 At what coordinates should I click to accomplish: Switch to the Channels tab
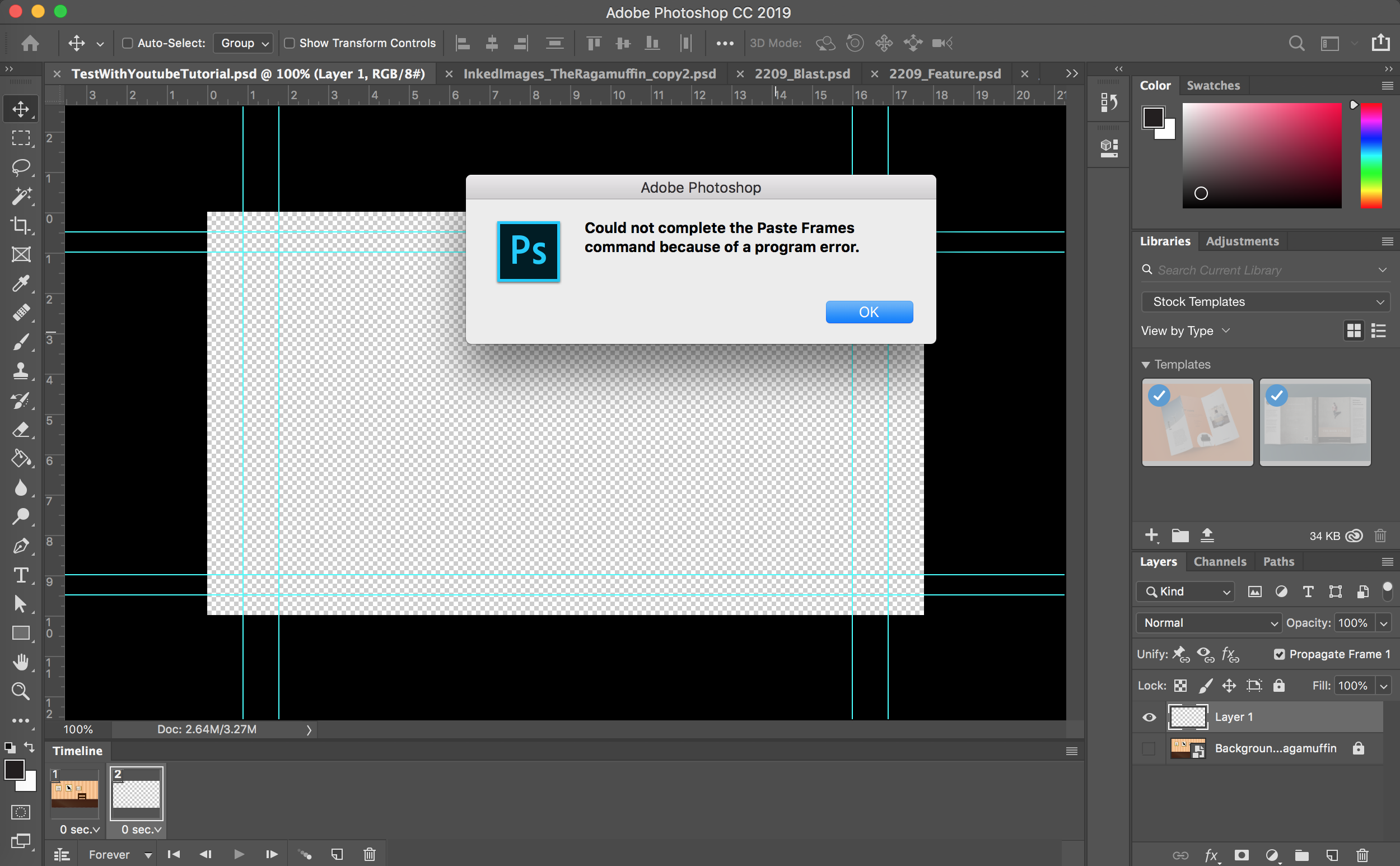point(1219,561)
